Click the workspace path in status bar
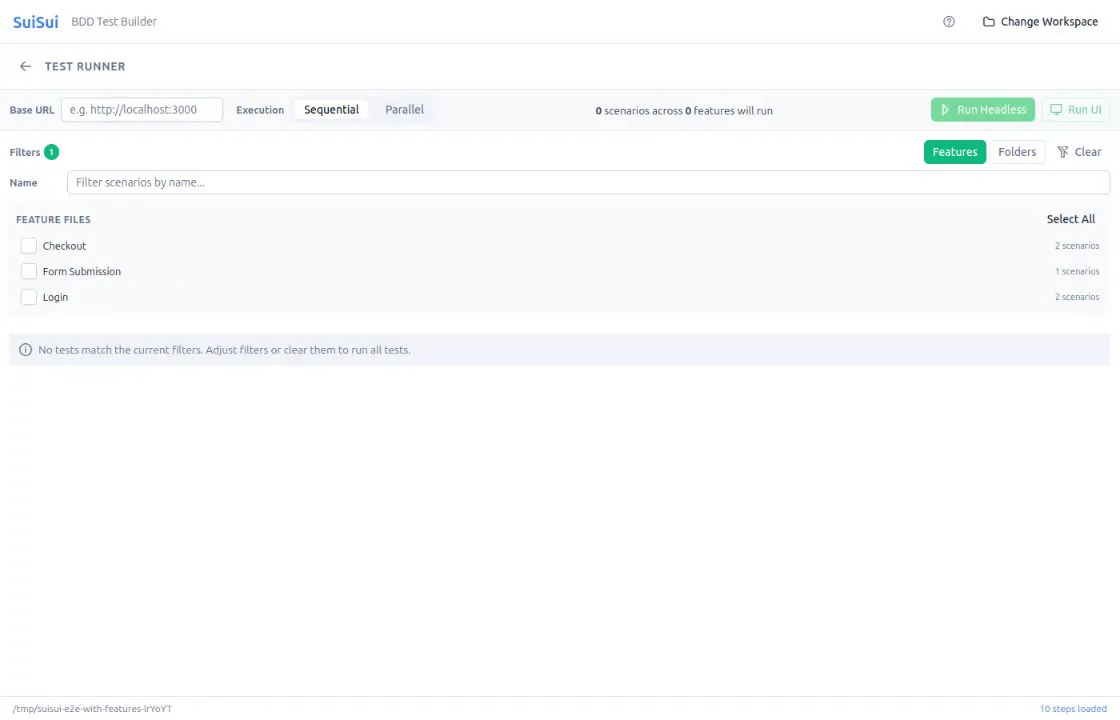Viewport: 1120px width, 720px height. (x=93, y=709)
